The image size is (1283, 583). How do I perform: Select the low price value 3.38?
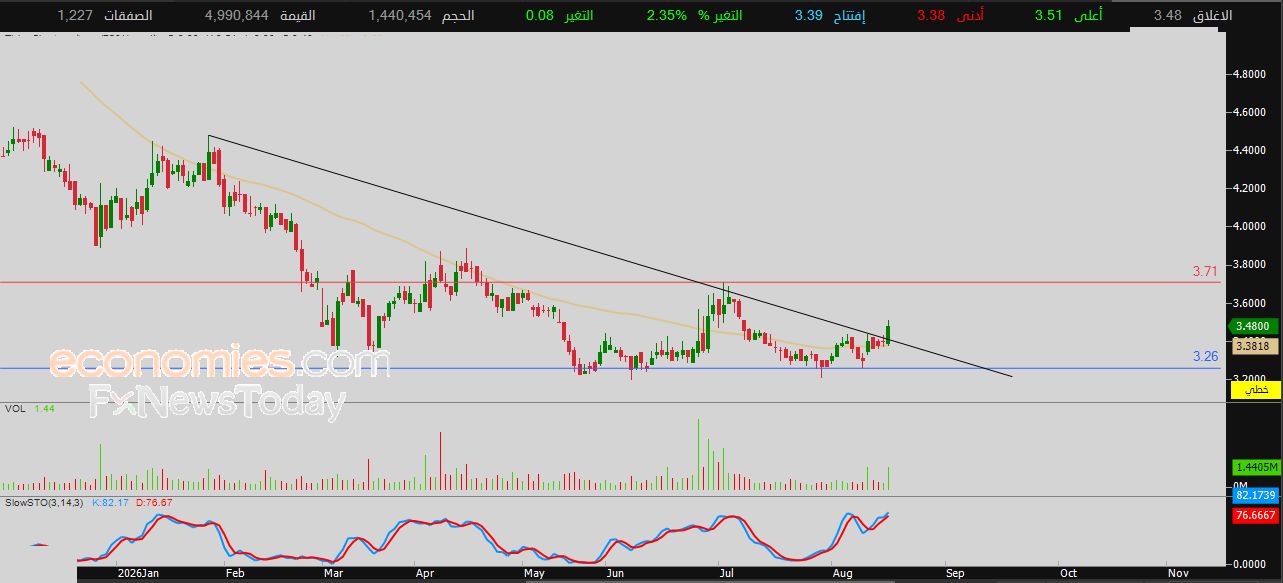pyautogui.click(x=932, y=15)
